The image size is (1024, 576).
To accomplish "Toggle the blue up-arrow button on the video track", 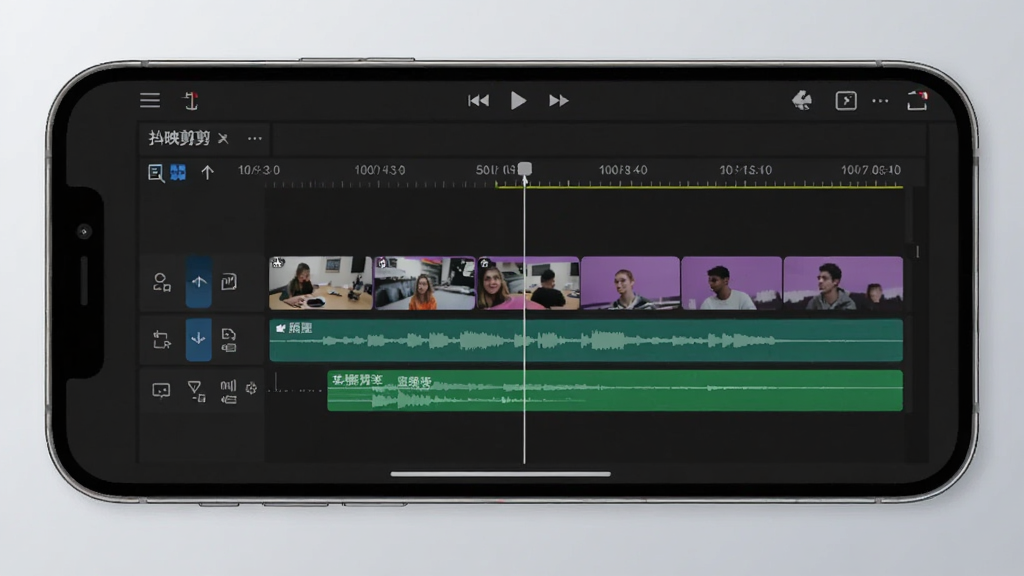I will tap(199, 282).
